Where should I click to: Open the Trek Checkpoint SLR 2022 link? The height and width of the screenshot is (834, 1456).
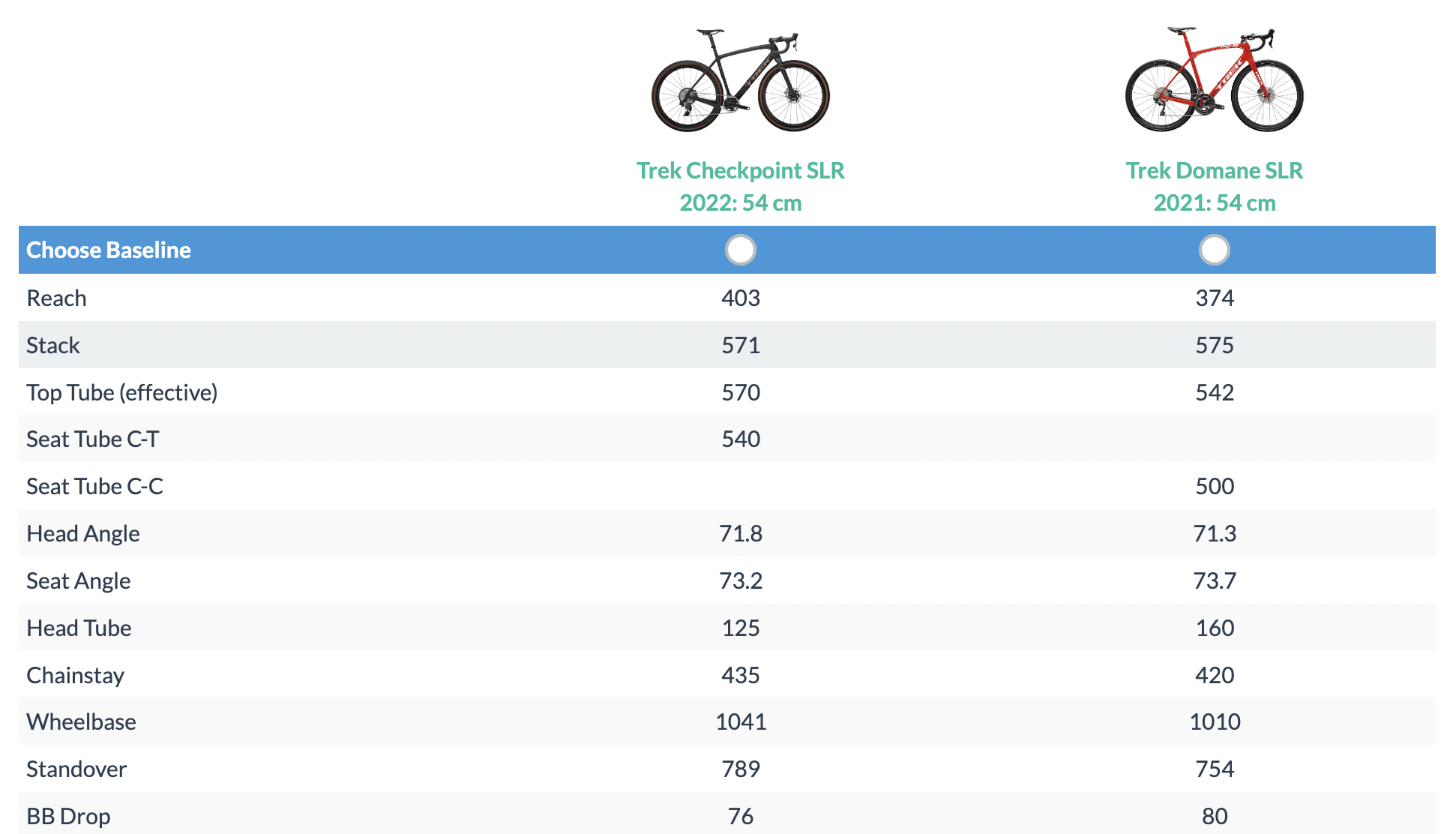coord(741,186)
